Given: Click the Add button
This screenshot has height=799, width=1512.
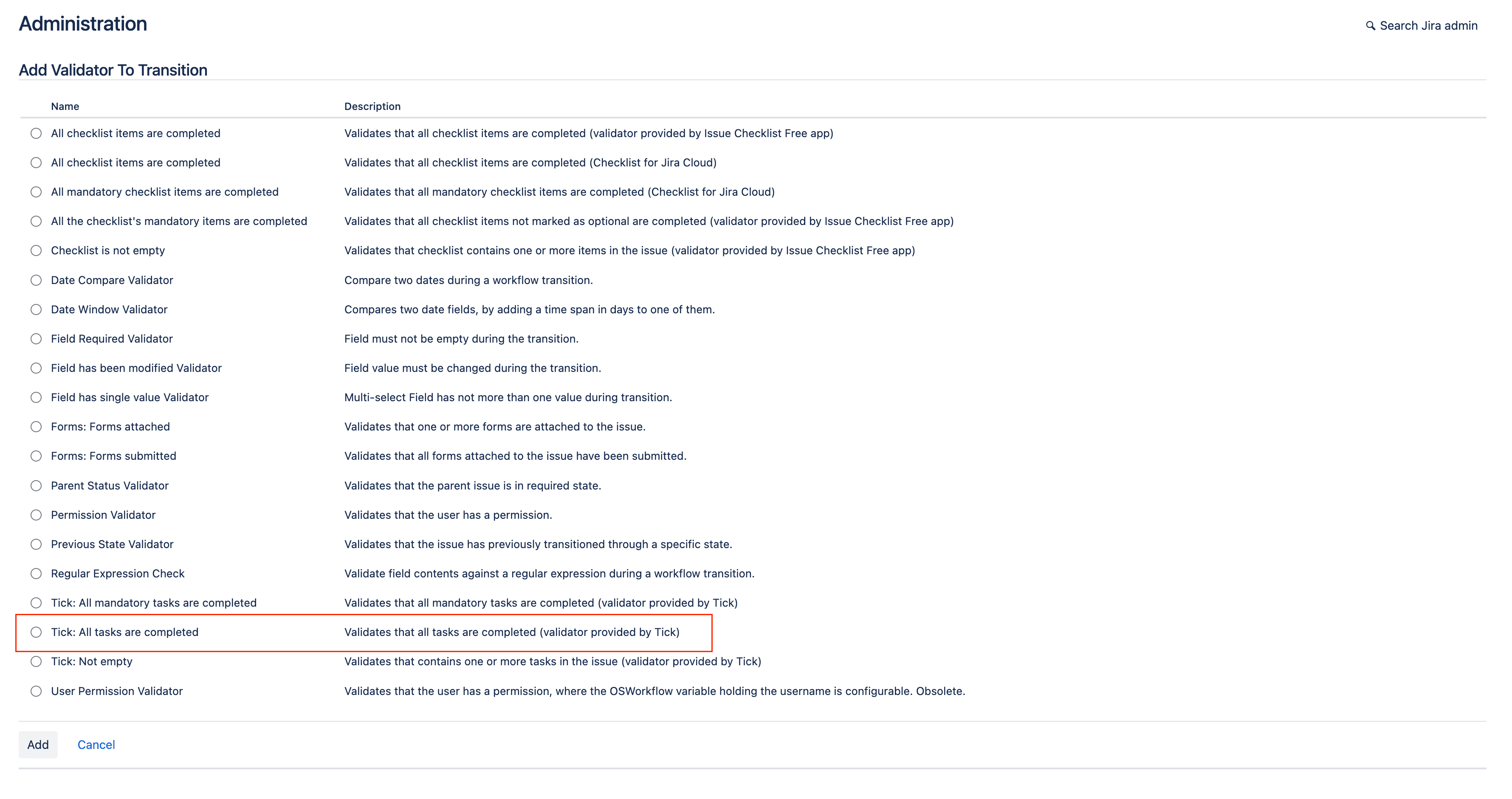Looking at the screenshot, I should [x=38, y=744].
